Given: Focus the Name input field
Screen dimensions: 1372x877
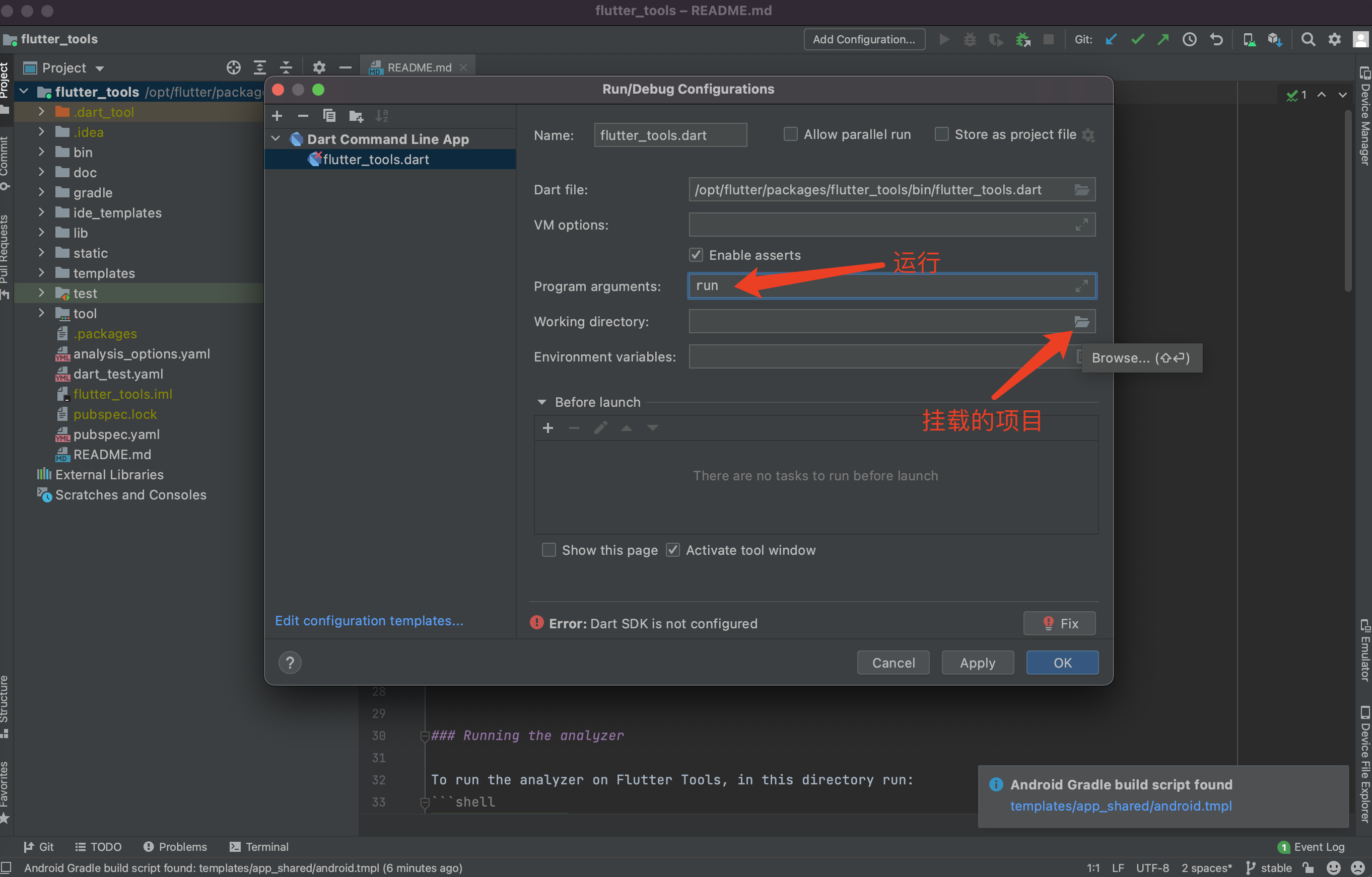Looking at the screenshot, I should tap(670, 135).
